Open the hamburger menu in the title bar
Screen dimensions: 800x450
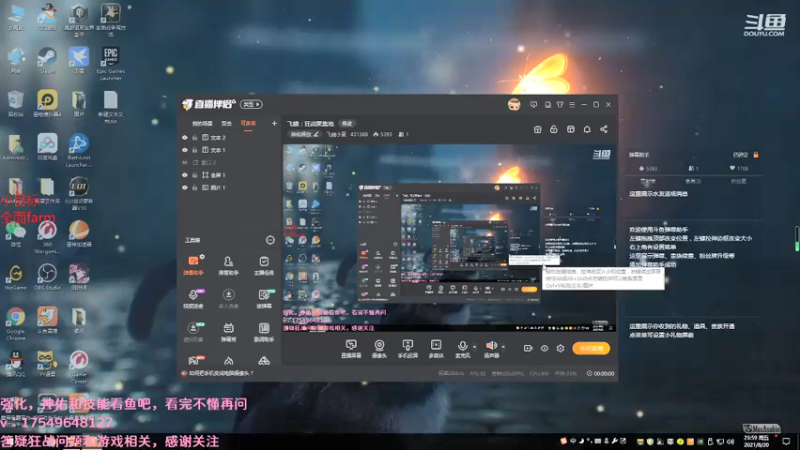click(572, 105)
